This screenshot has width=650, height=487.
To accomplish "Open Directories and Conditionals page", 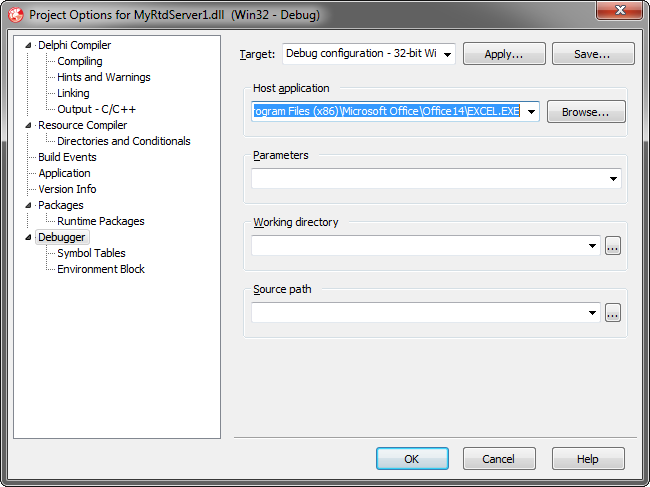I will coord(124,141).
